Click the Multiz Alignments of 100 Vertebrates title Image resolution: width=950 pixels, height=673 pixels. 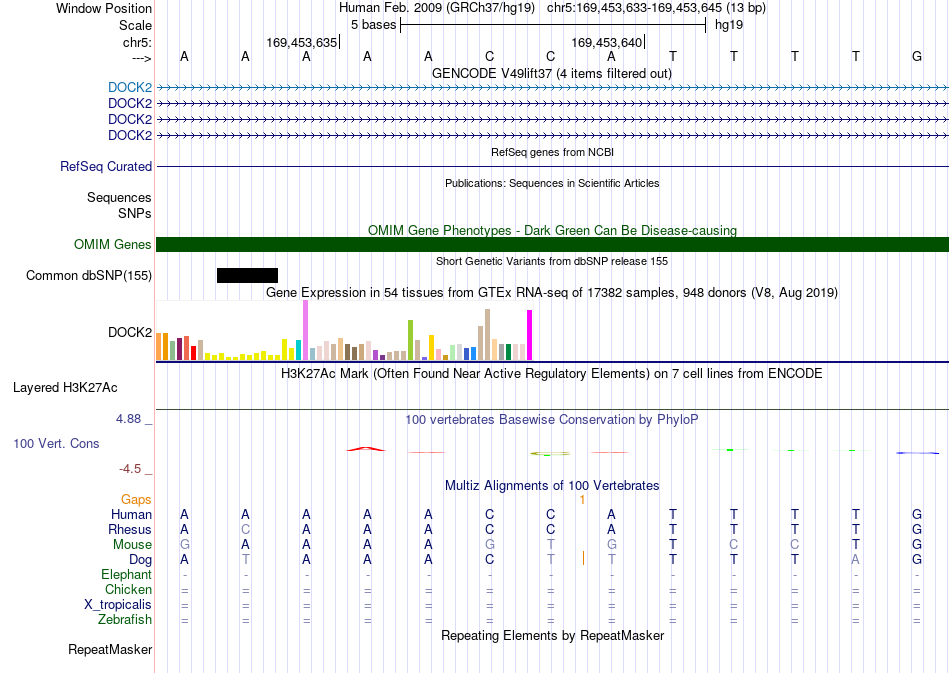coord(552,486)
